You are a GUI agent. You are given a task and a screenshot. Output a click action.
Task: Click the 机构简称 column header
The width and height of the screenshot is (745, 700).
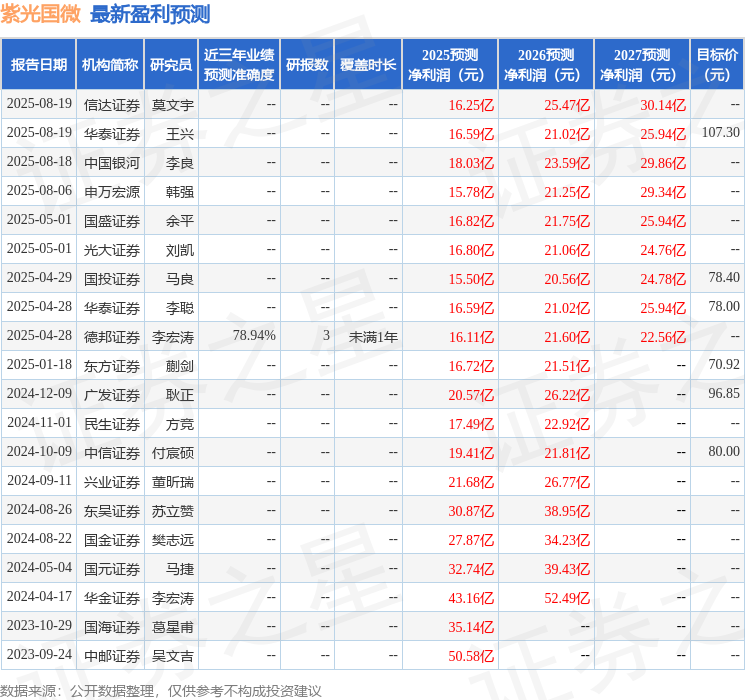click(x=110, y=65)
